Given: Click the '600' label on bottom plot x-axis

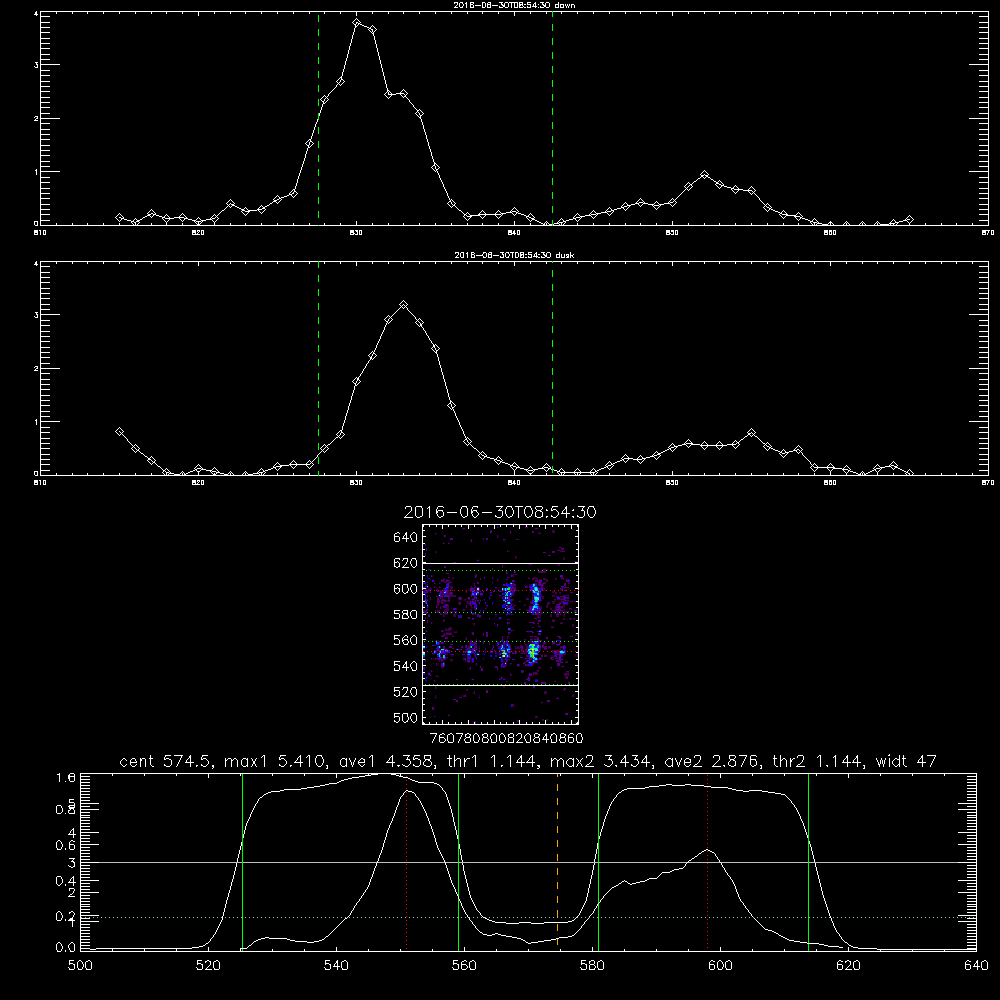Looking at the screenshot, I should pos(720,966).
